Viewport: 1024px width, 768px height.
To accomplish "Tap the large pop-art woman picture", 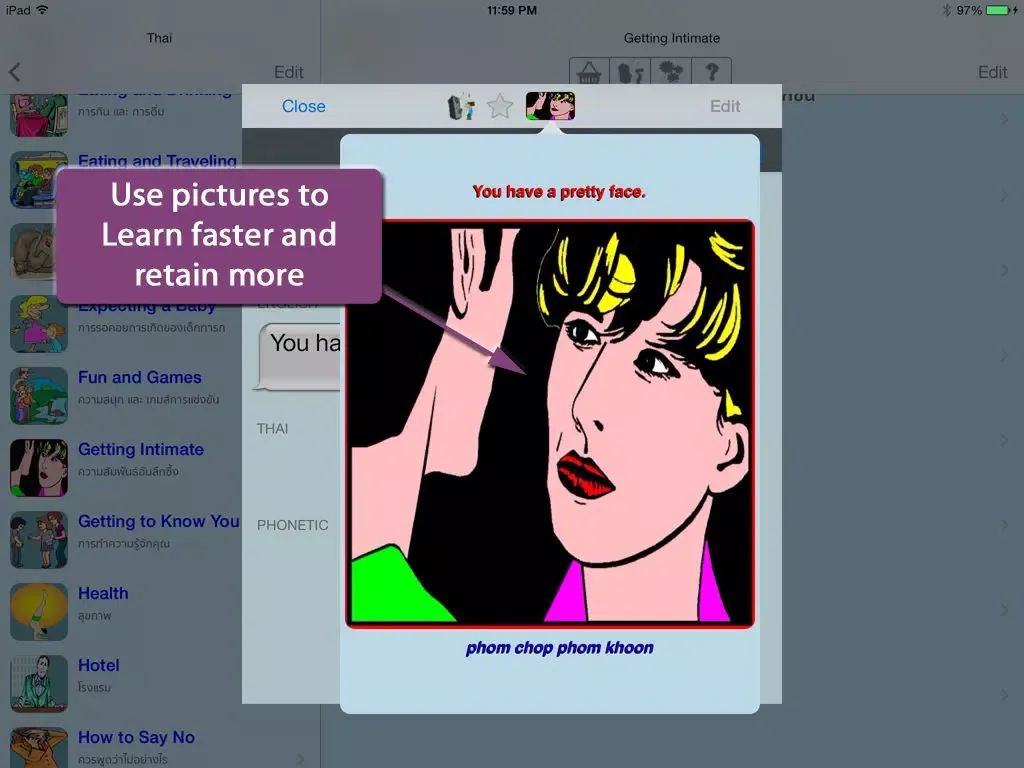I will [550, 424].
